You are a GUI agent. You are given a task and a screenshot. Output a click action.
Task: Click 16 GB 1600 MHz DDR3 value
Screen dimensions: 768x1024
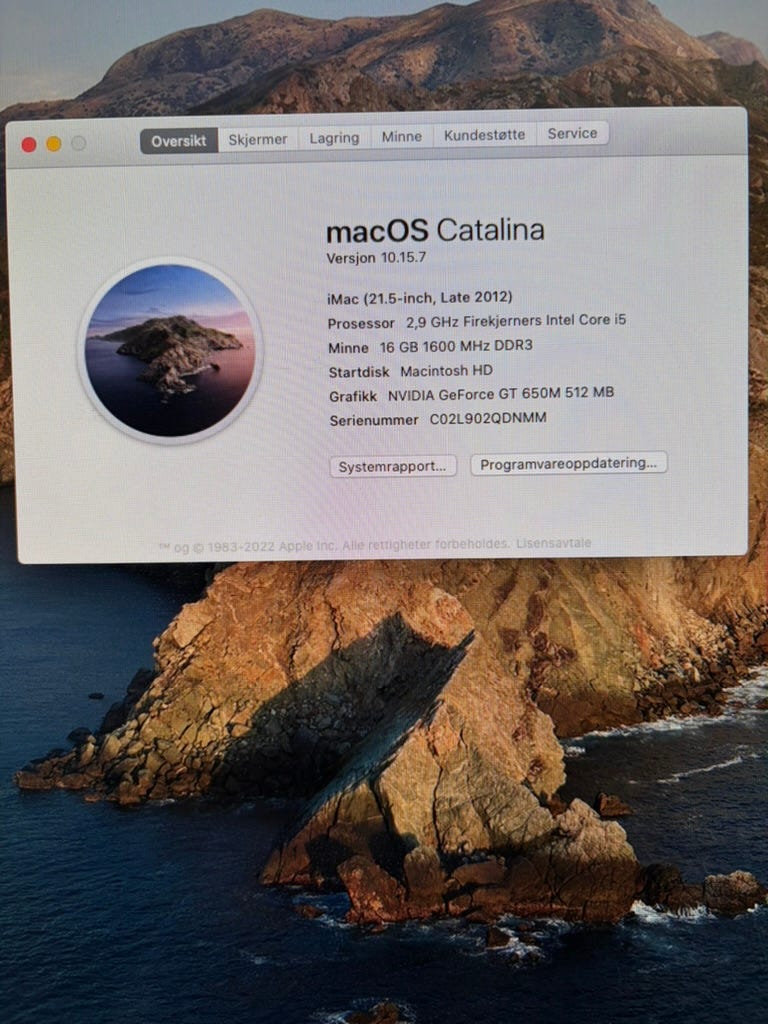pos(456,345)
